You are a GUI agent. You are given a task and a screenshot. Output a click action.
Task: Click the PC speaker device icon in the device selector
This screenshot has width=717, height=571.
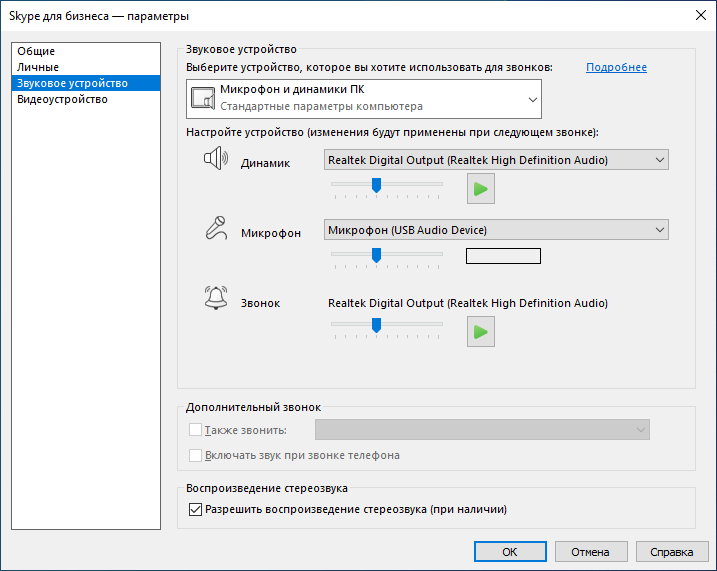pyautogui.click(x=203, y=98)
